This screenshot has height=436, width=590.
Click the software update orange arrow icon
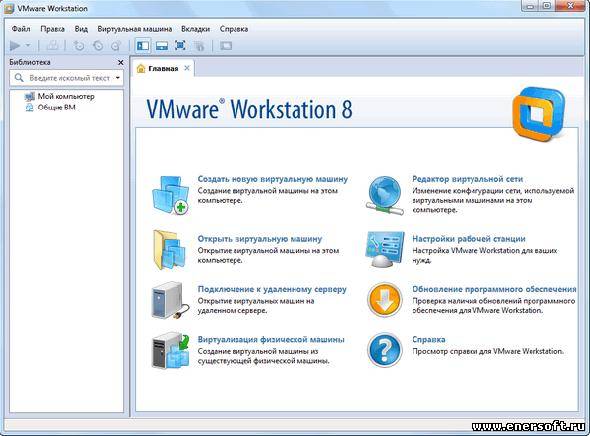pos(385,300)
